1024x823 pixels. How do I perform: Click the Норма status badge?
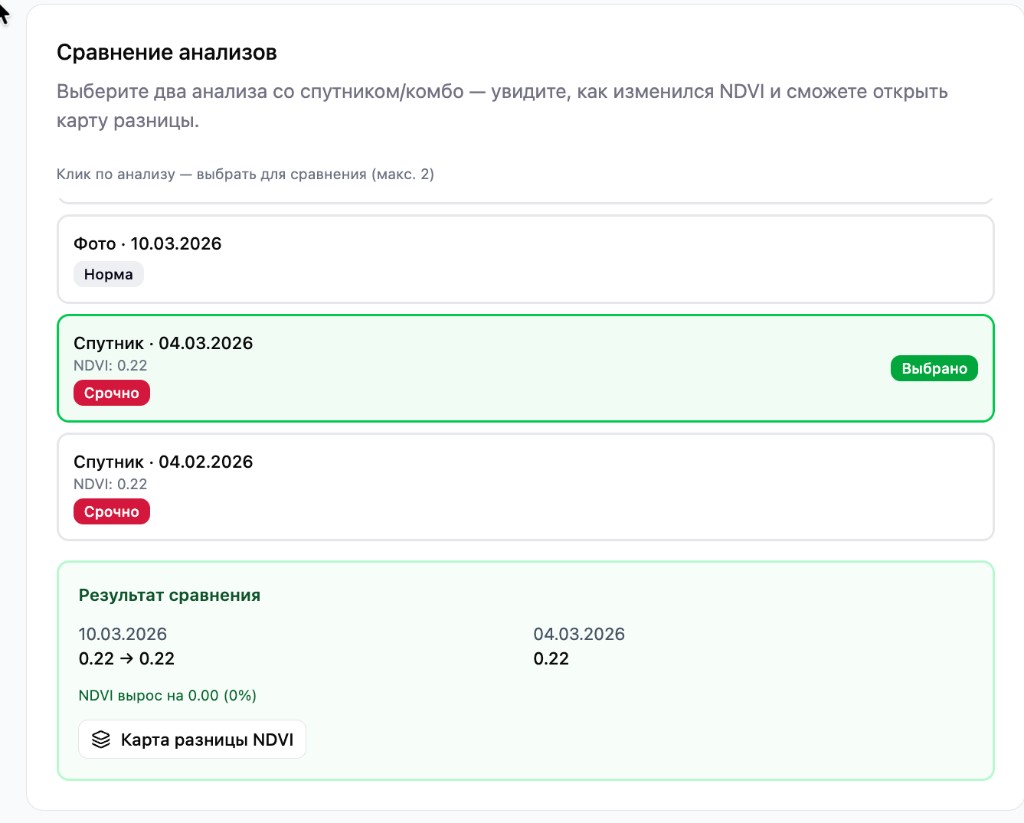(x=108, y=273)
